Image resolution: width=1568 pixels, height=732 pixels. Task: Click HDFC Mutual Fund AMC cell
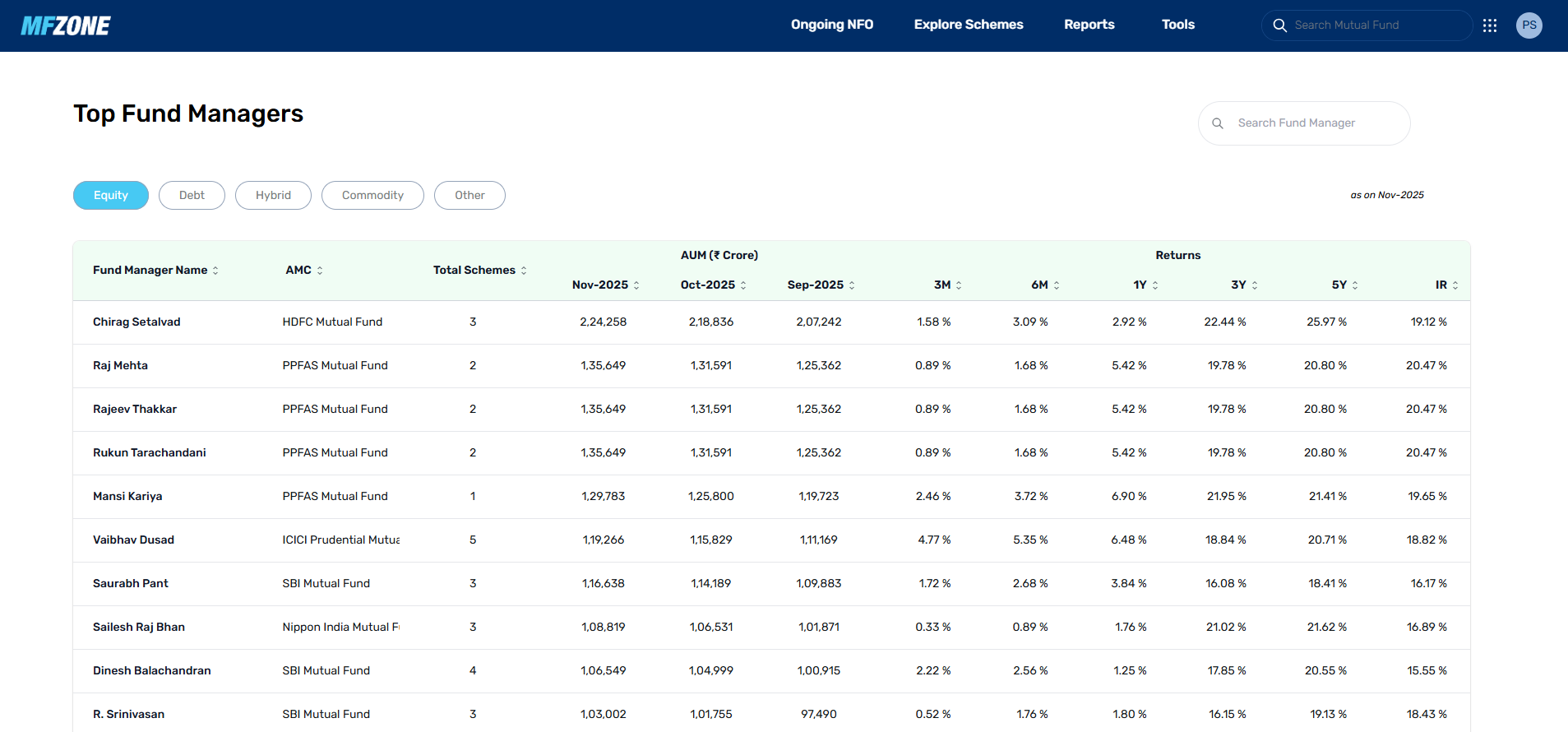(332, 322)
